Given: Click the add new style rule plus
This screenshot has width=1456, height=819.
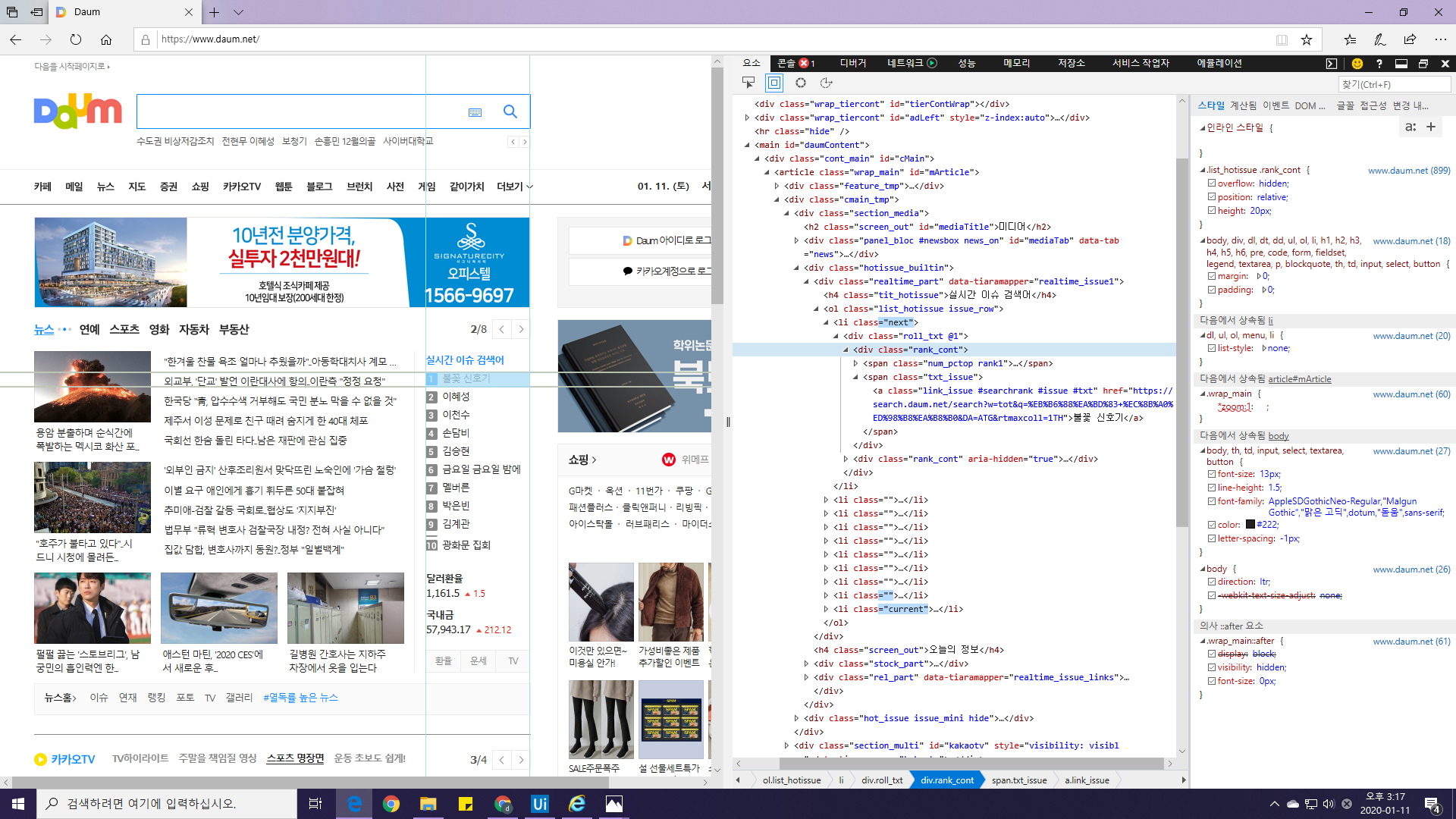Looking at the screenshot, I should coord(1431,127).
